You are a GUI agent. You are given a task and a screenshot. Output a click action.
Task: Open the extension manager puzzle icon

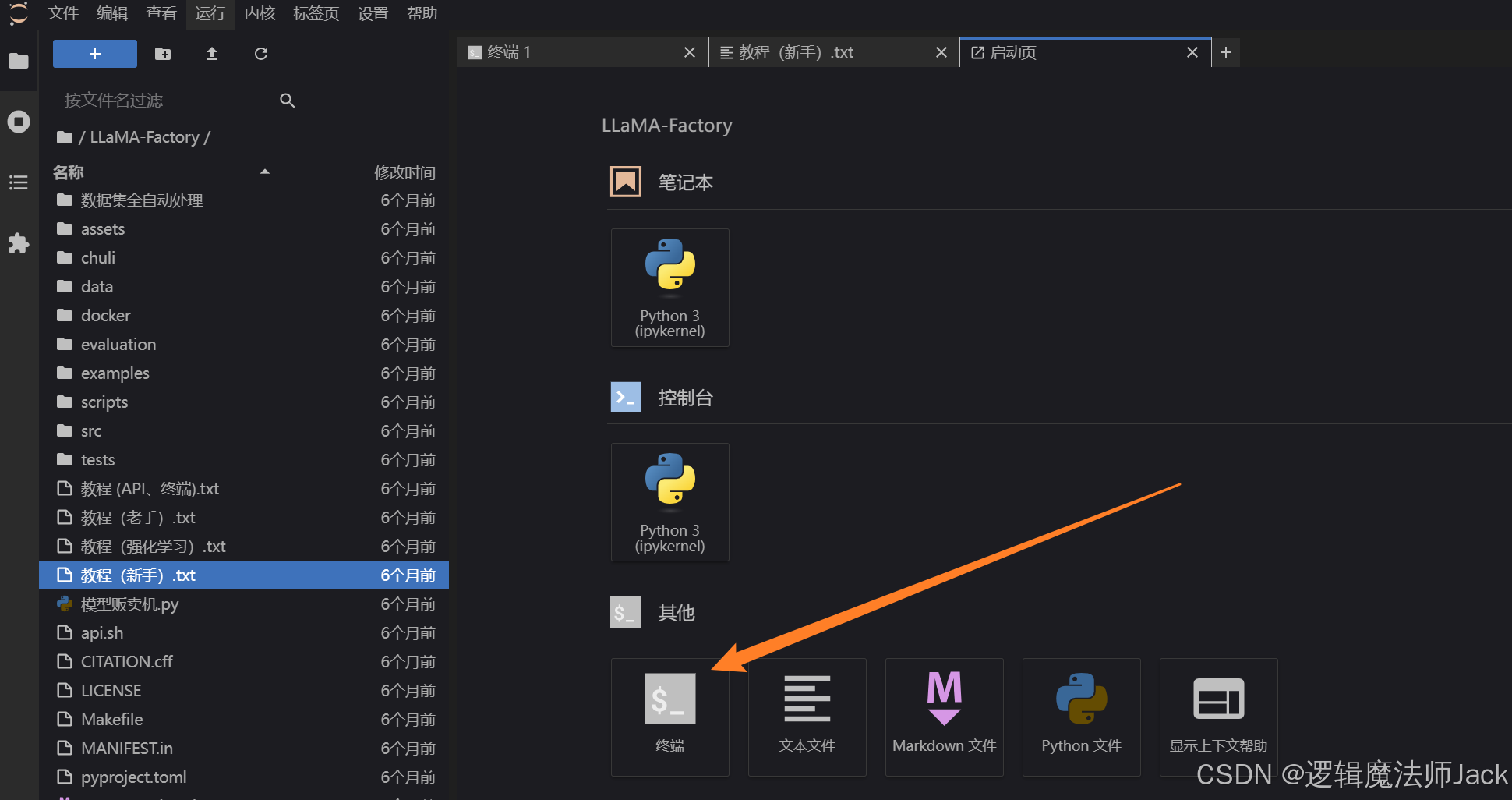coord(19,243)
